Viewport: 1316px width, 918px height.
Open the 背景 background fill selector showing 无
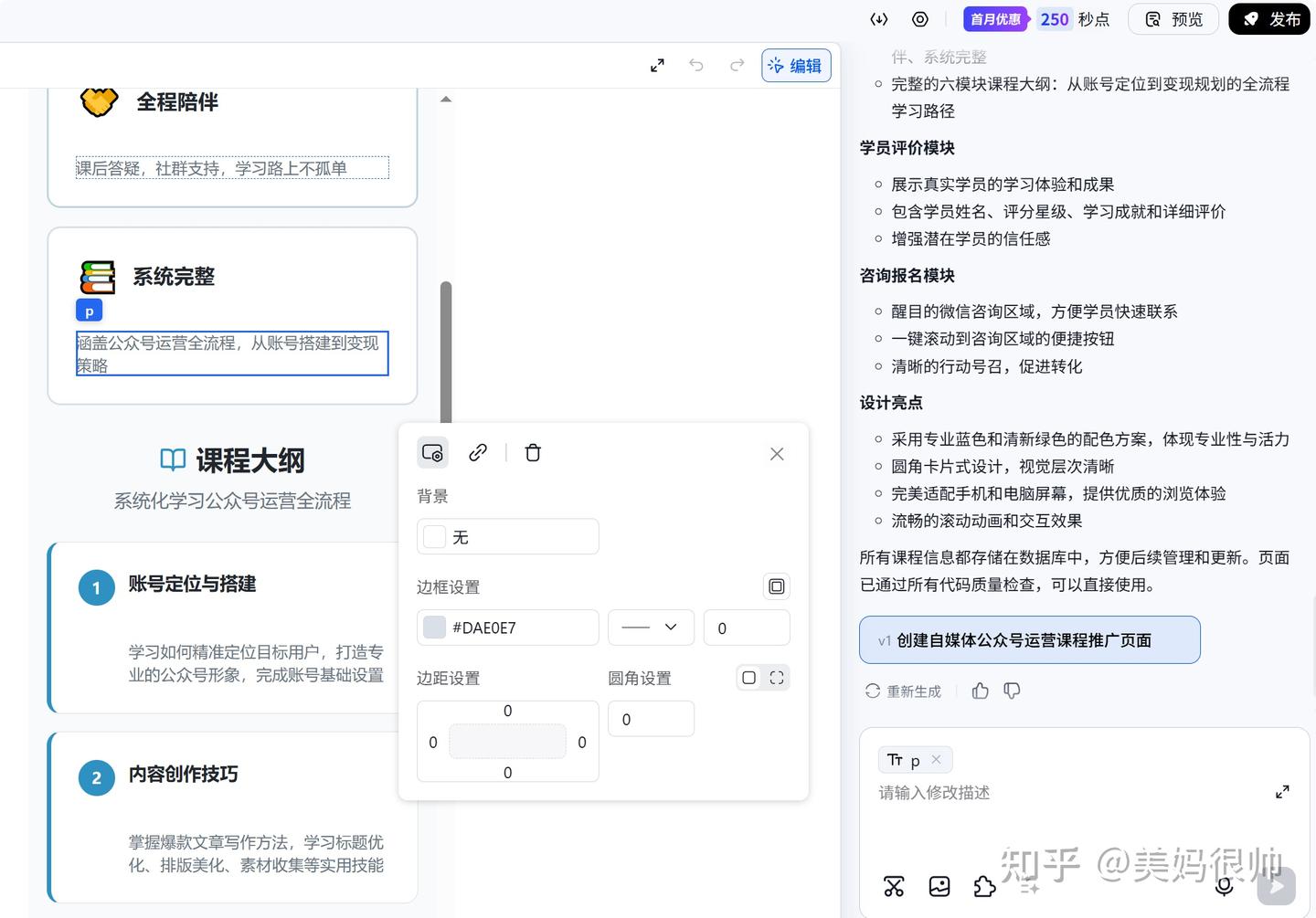point(507,536)
